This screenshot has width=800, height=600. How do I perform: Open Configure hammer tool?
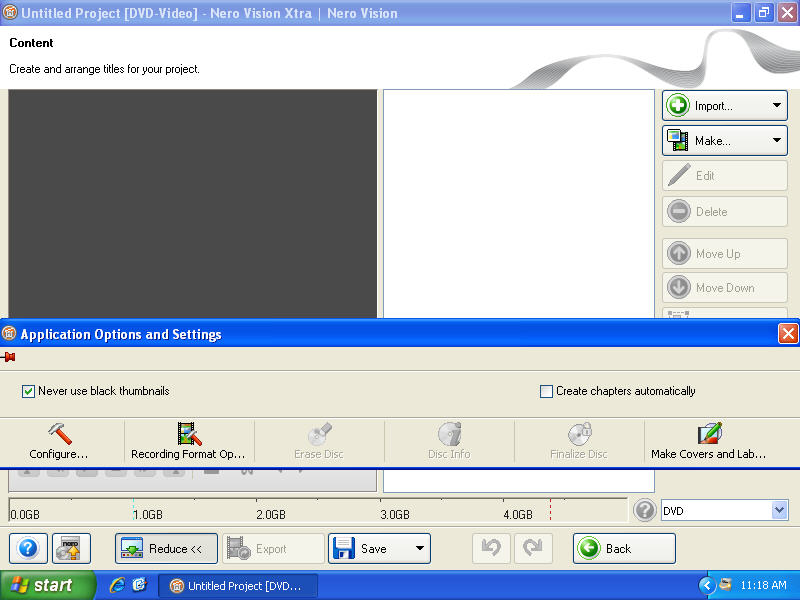click(59, 441)
